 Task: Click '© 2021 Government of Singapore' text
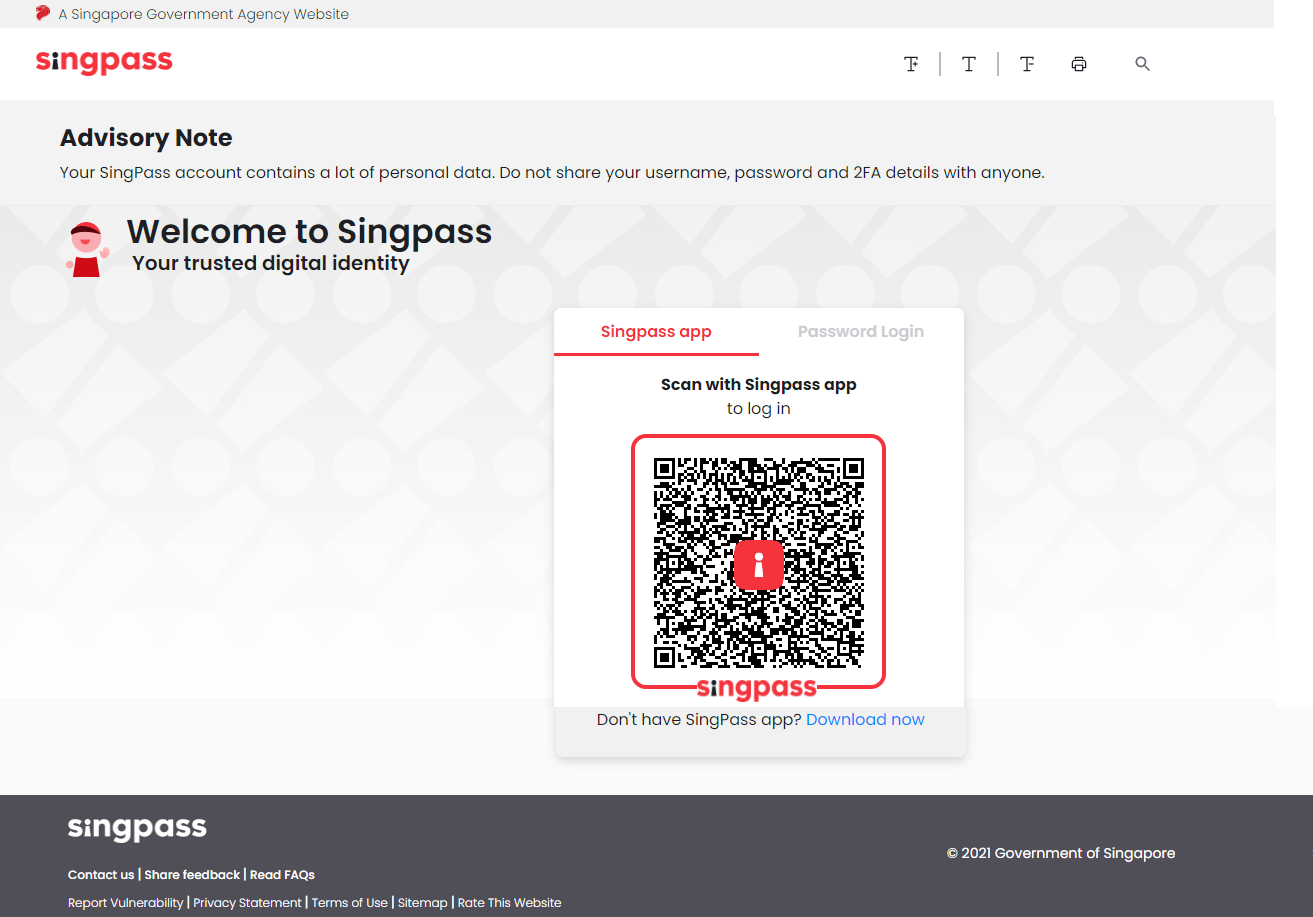click(x=1061, y=853)
